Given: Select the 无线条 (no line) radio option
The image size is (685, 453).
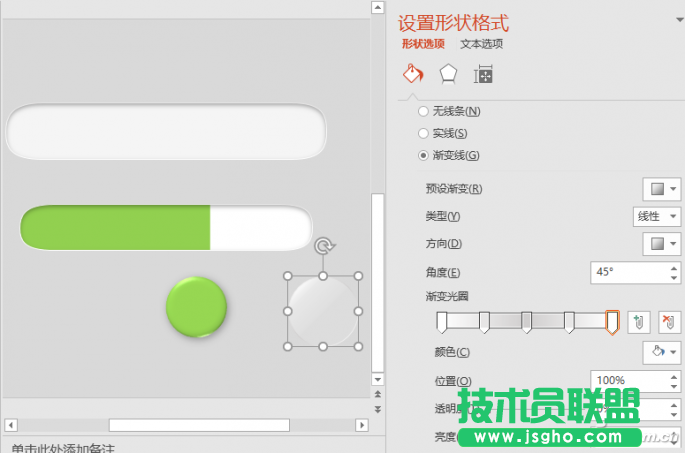Looking at the screenshot, I should [424, 111].
